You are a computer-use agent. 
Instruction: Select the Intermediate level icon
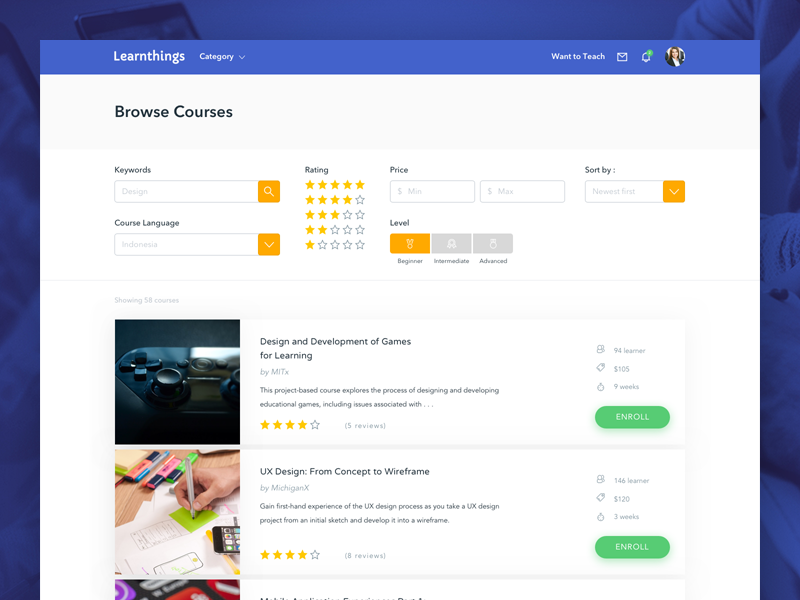coord(451,244)
